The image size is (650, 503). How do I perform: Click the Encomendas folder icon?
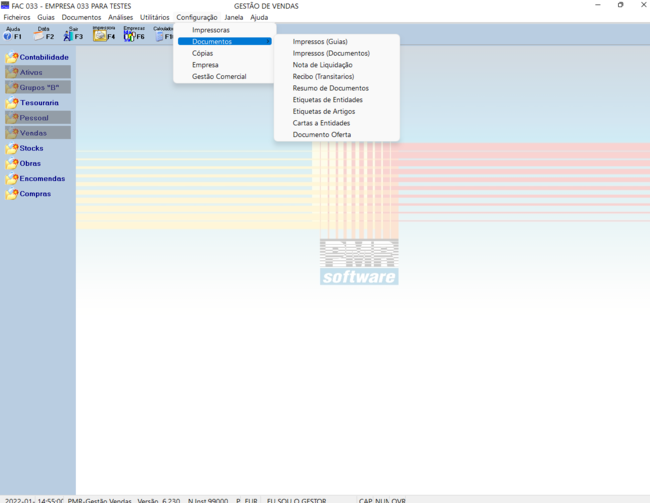tap(12, 178)
